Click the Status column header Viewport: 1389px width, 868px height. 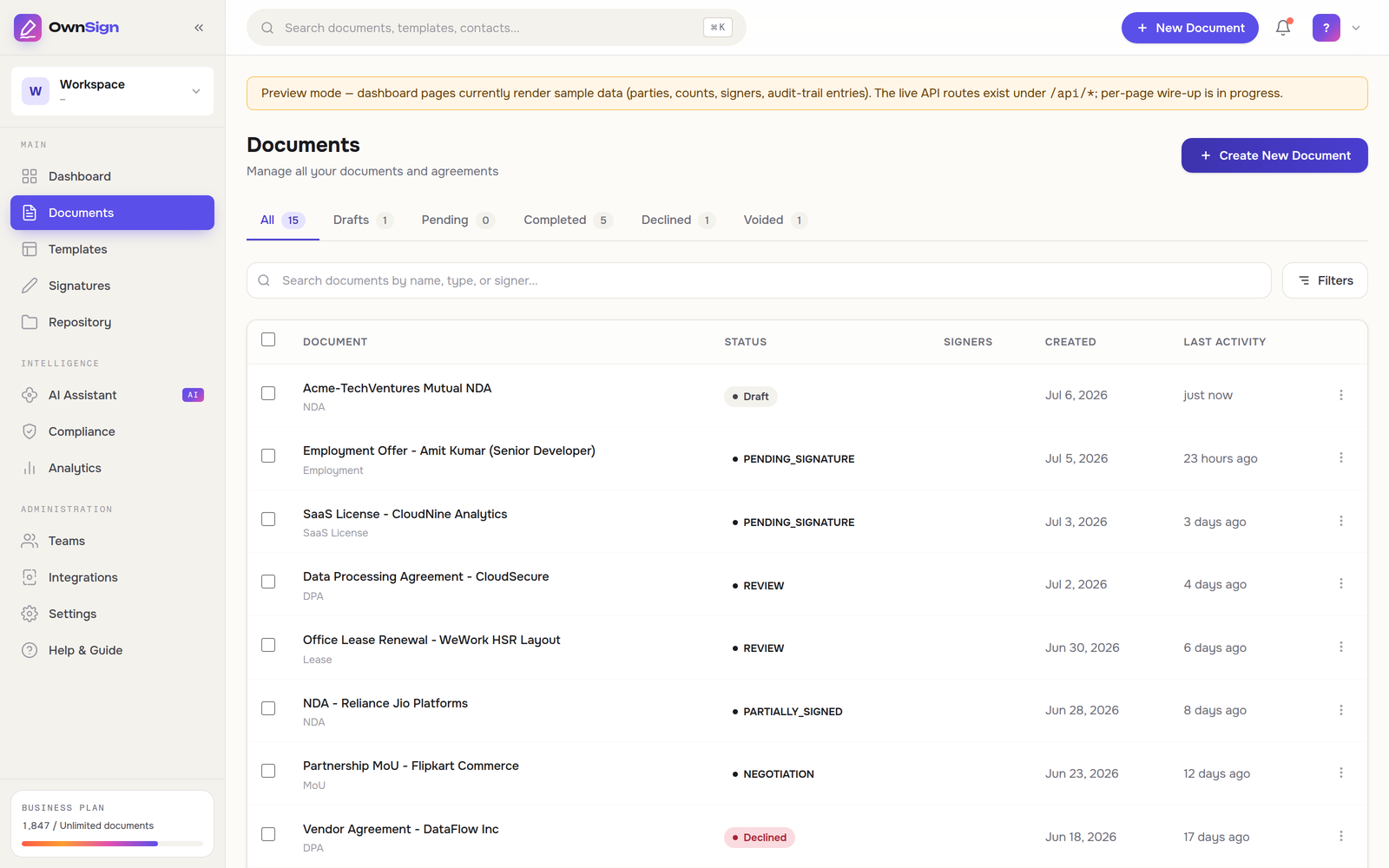(745, 342)
